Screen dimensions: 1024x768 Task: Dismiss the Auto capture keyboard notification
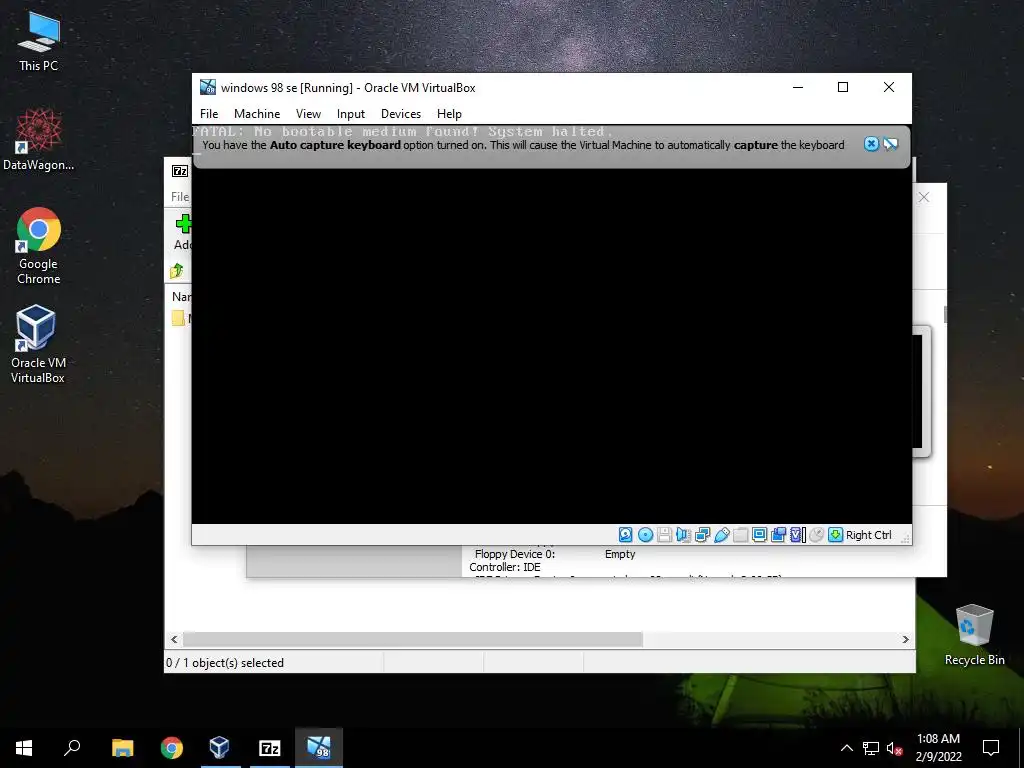(871, 144)
